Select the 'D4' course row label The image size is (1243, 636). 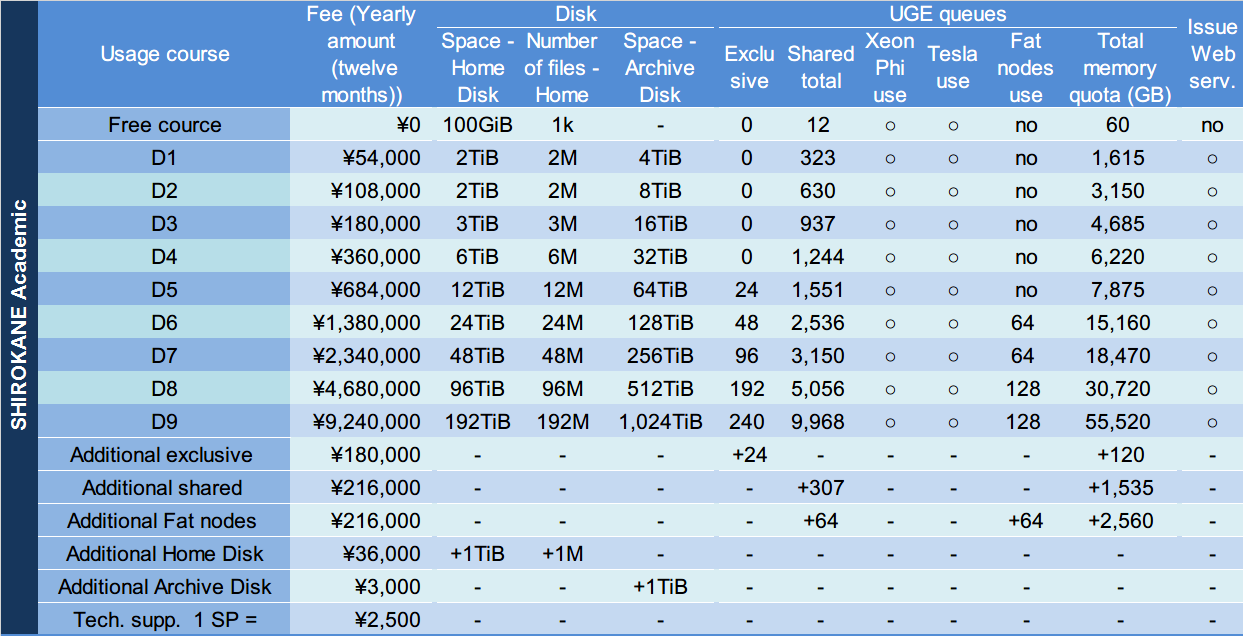point(164,257)
